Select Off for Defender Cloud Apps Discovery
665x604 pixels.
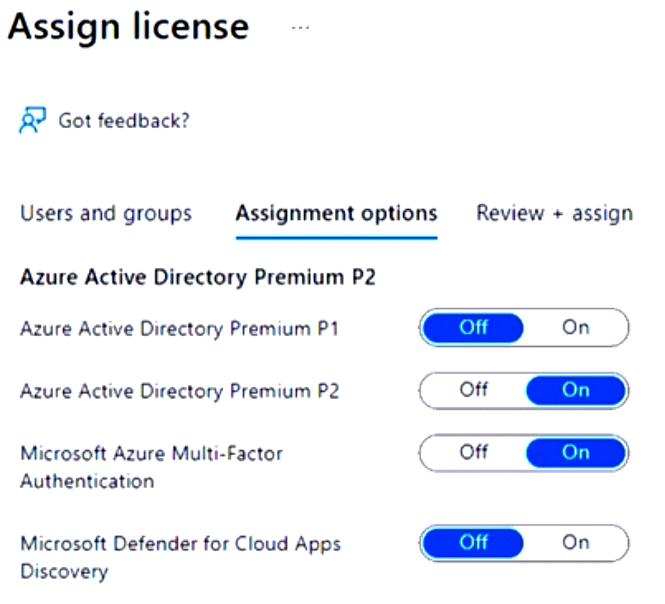click(473, 542)
